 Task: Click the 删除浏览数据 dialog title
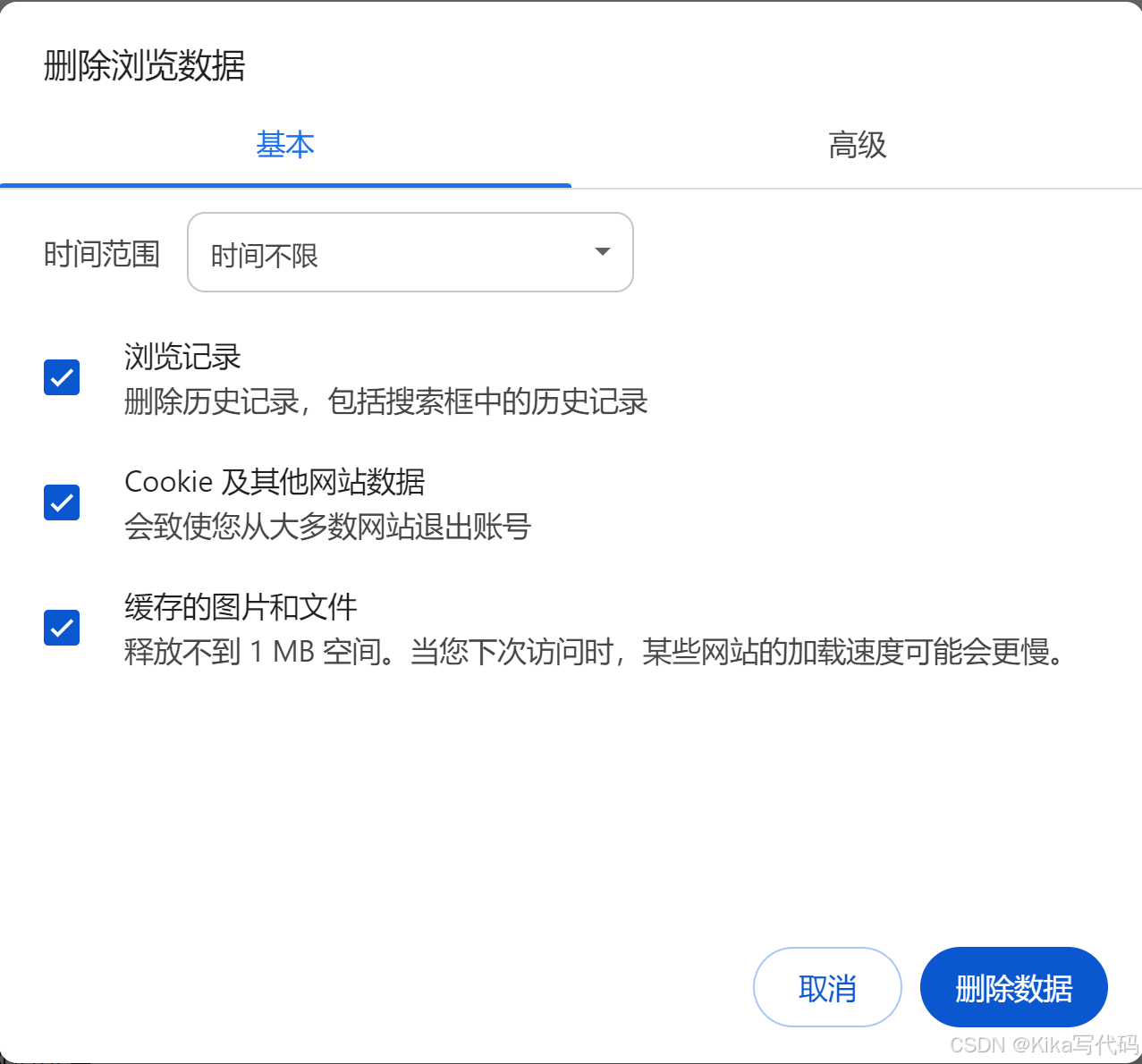[144, 66]
